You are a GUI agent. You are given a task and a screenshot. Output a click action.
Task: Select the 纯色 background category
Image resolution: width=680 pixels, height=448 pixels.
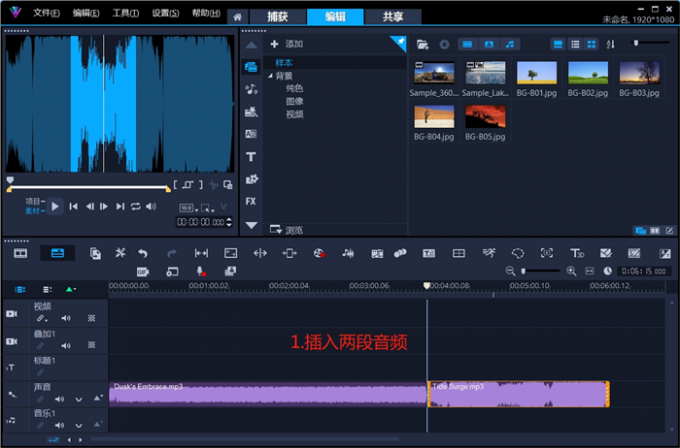[x=294, y=89]
